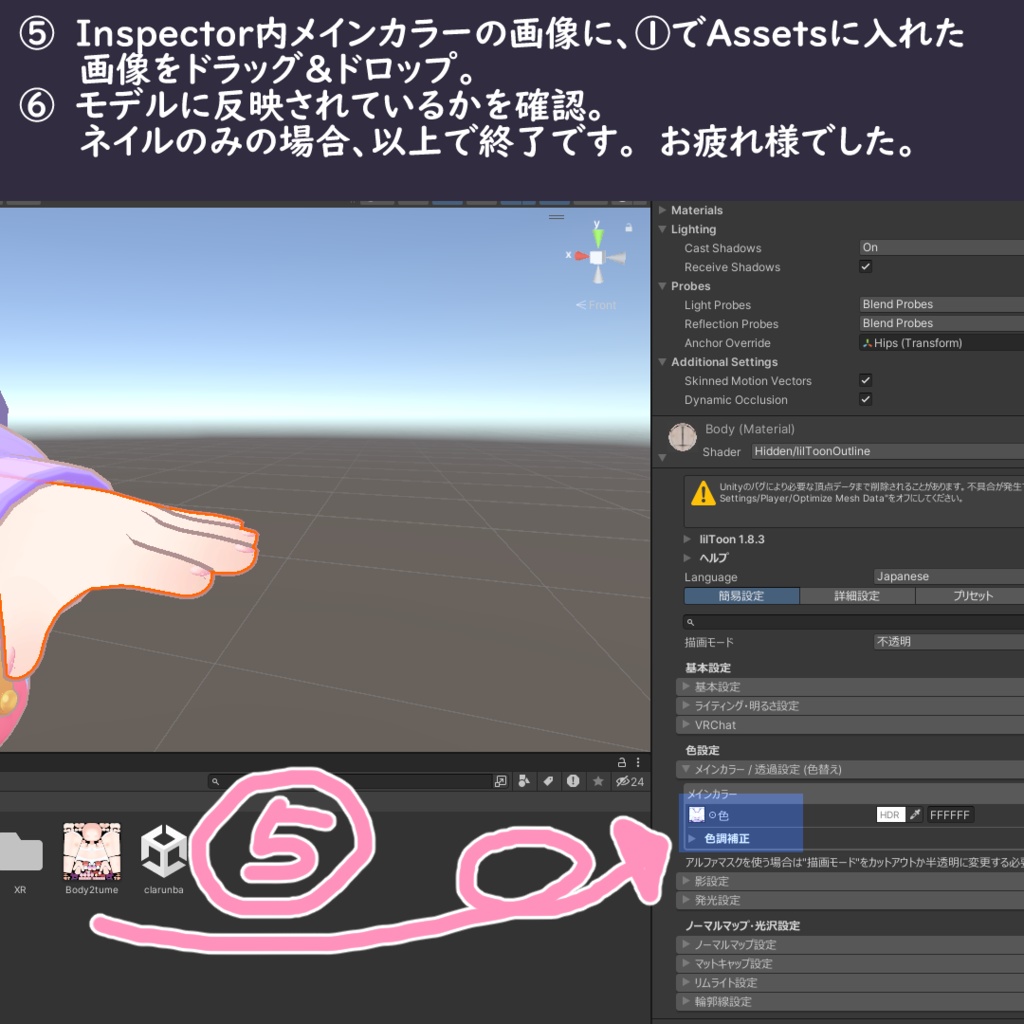Open the Shader dropdown Hidden/lilToonOutline
1024x1024 pixels.
tap(888, 451)
